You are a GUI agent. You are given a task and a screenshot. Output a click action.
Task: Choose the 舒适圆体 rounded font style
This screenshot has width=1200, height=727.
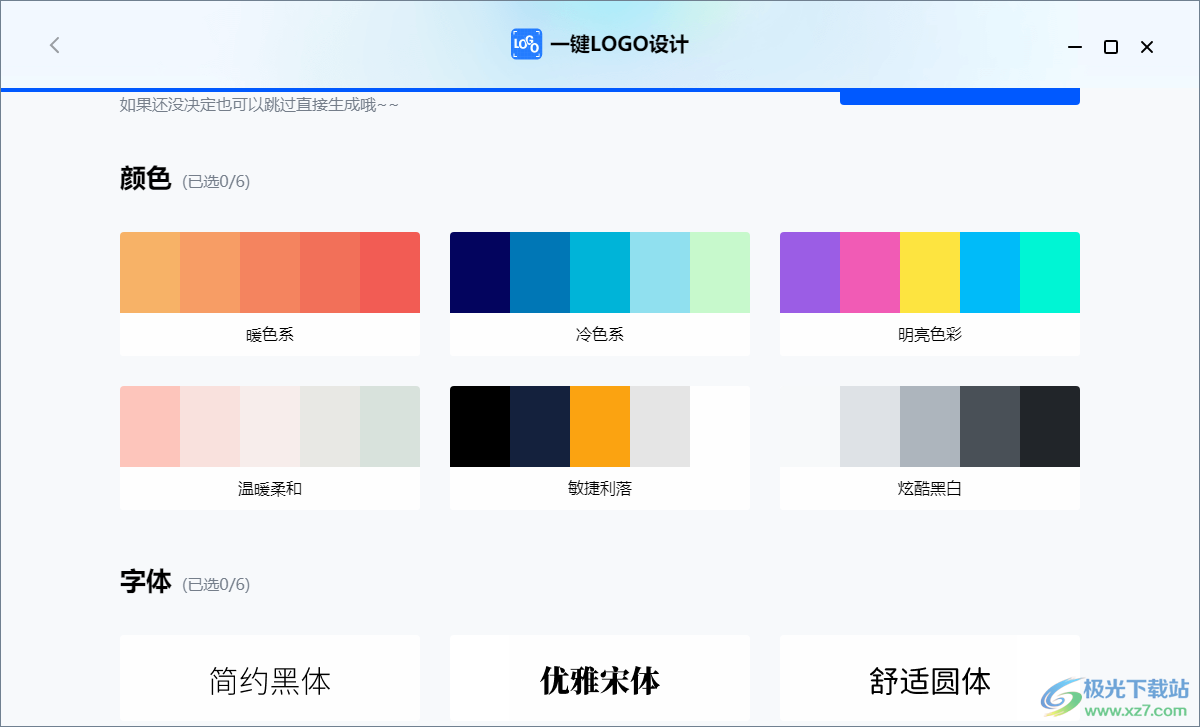(x=929, y=680)
